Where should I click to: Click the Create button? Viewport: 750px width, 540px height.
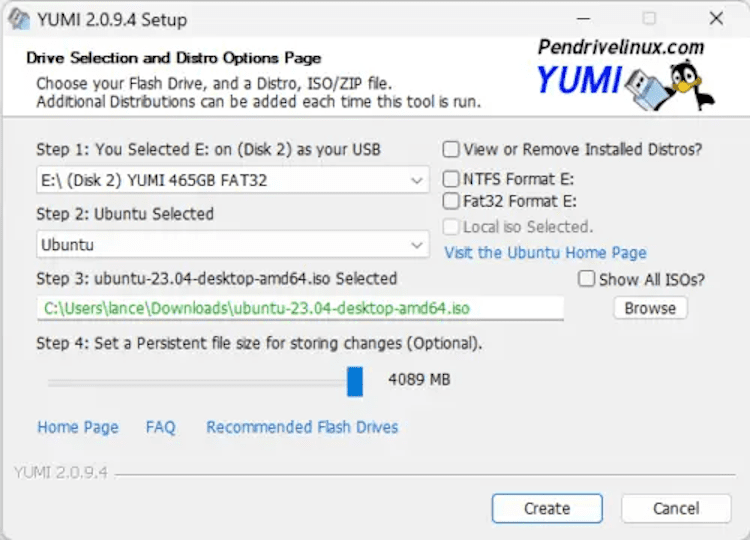(x=547, y=508)
